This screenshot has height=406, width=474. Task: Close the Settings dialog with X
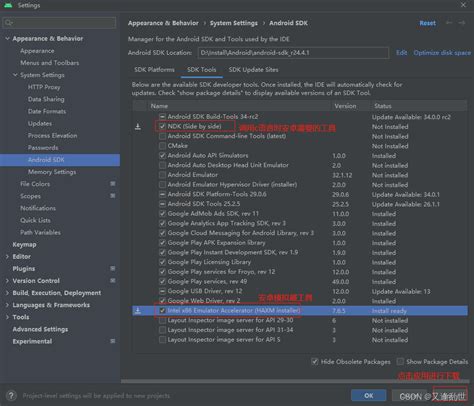pos(463,5)
